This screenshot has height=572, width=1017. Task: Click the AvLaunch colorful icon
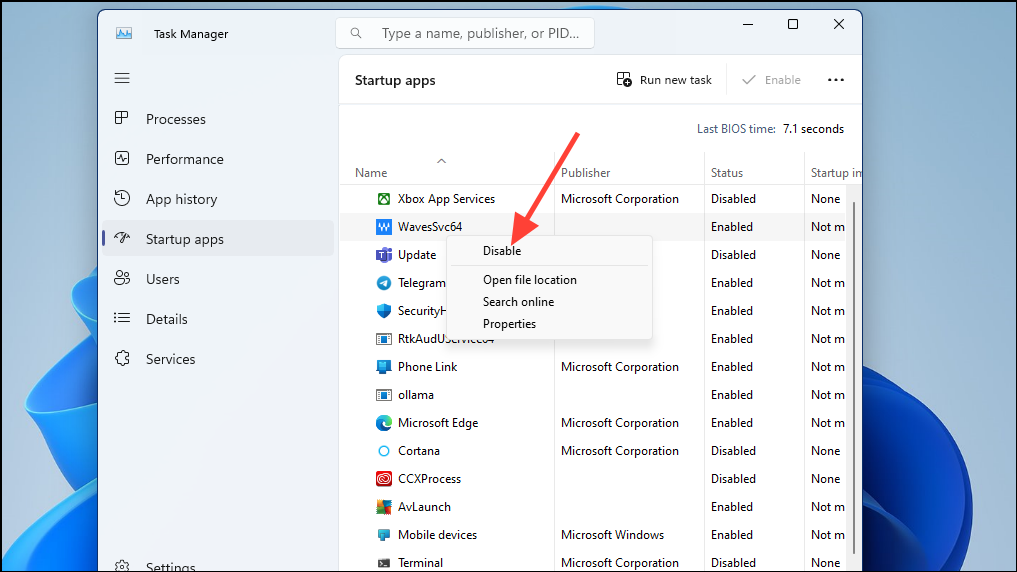(384, 506)
